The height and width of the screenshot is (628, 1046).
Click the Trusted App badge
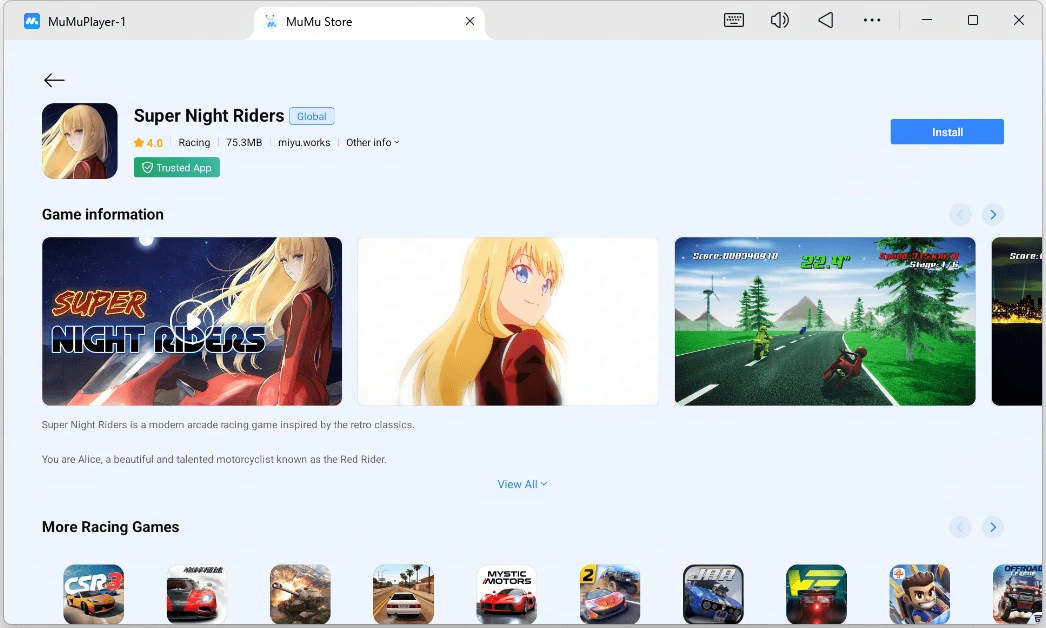pos(177,168)
